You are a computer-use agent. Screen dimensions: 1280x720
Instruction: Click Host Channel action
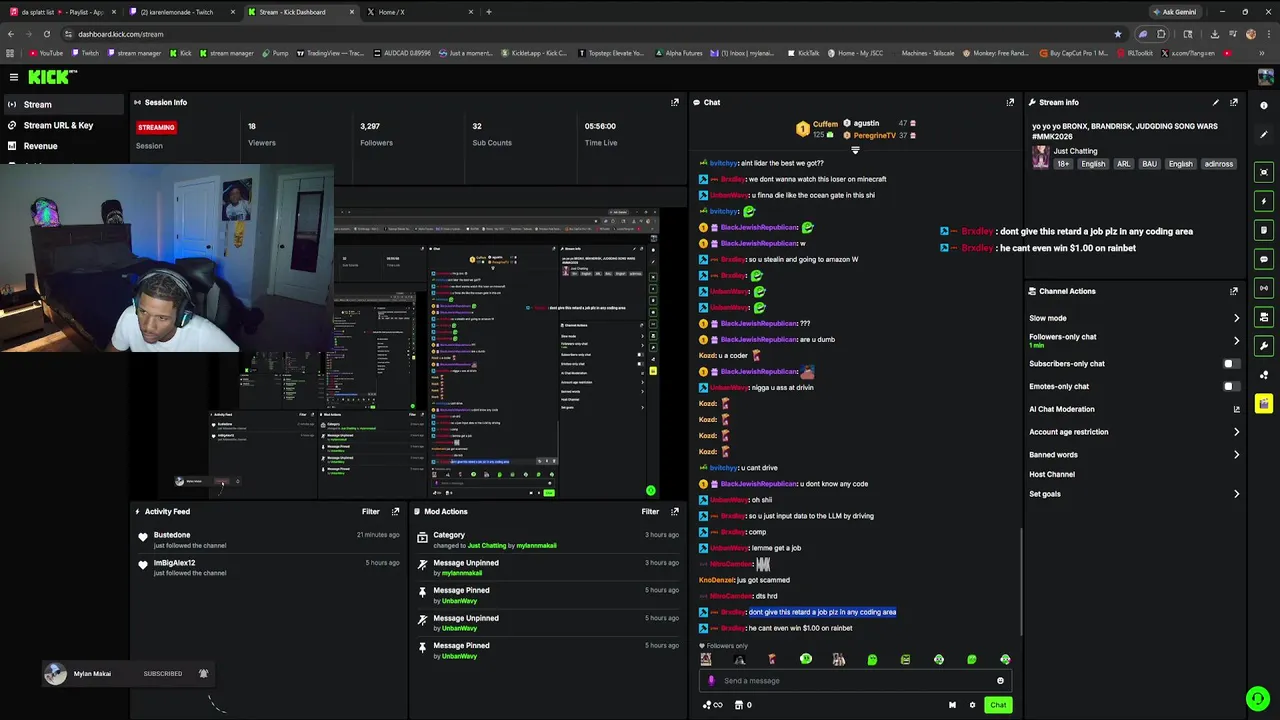click(1052, 474)
